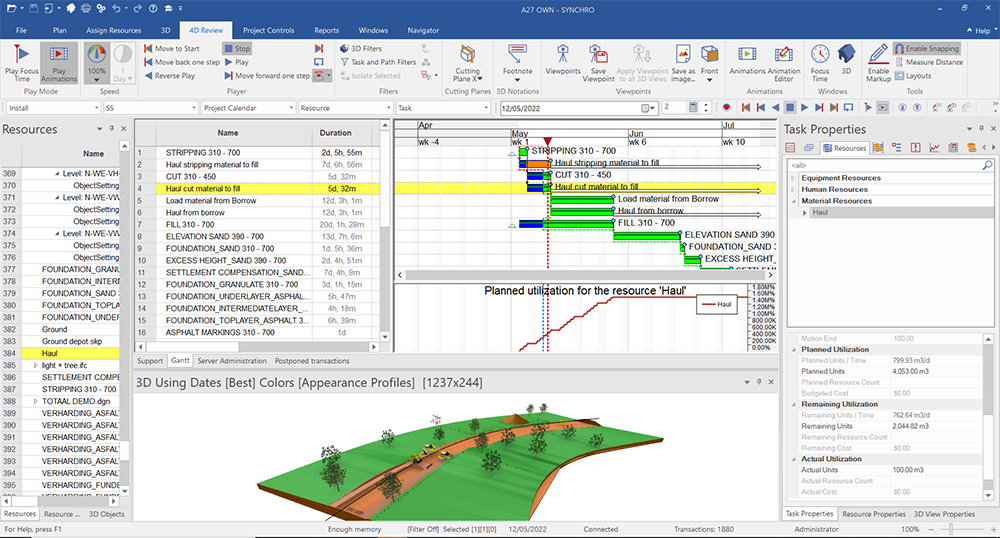
Task: Select the Haul resource row
Action: click(x=70, y=353)
